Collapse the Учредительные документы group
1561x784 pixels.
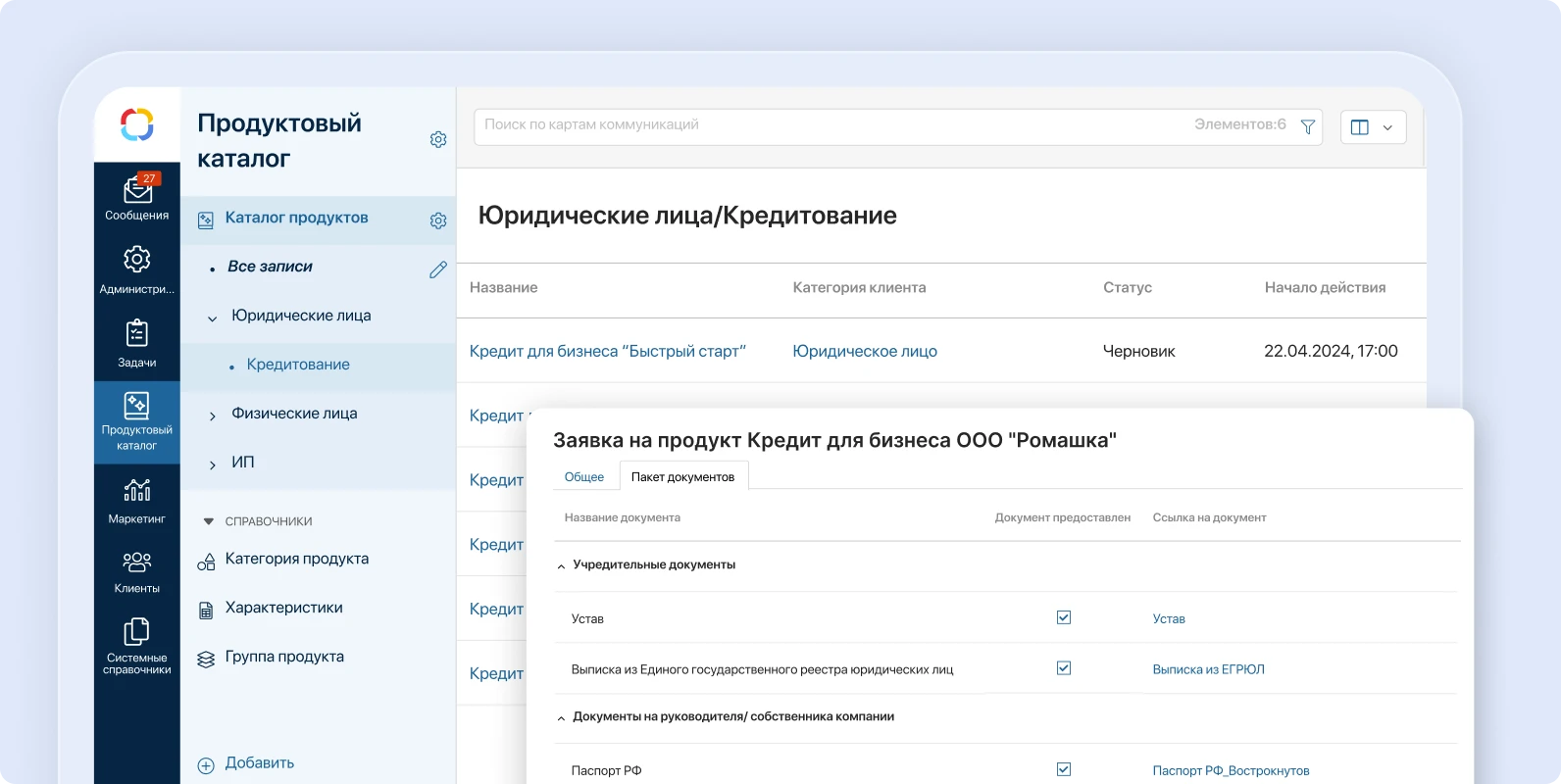tap(561, 566)
